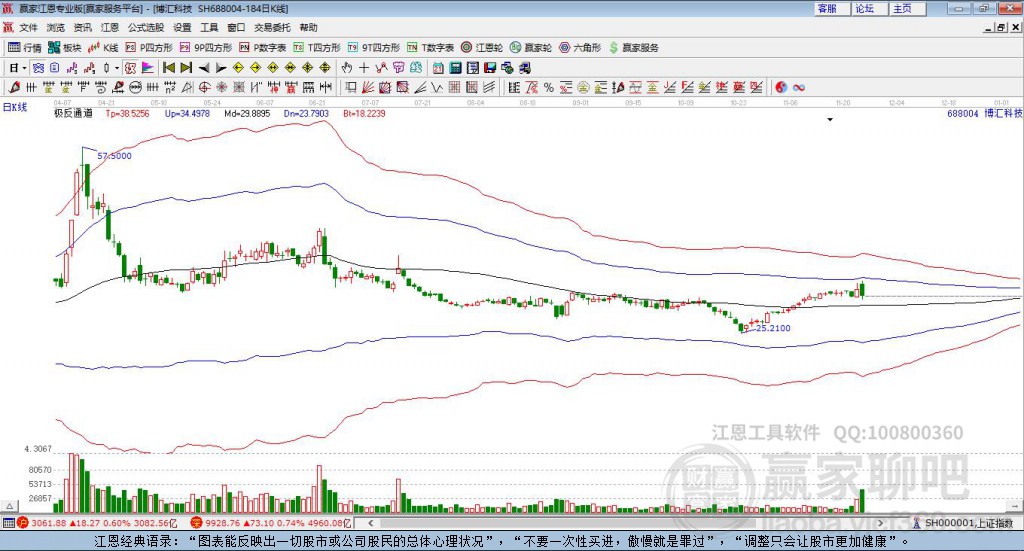Jump to last bar with skip-end icon
Screen dimensions: 1024x551
(x=186, y=67)
